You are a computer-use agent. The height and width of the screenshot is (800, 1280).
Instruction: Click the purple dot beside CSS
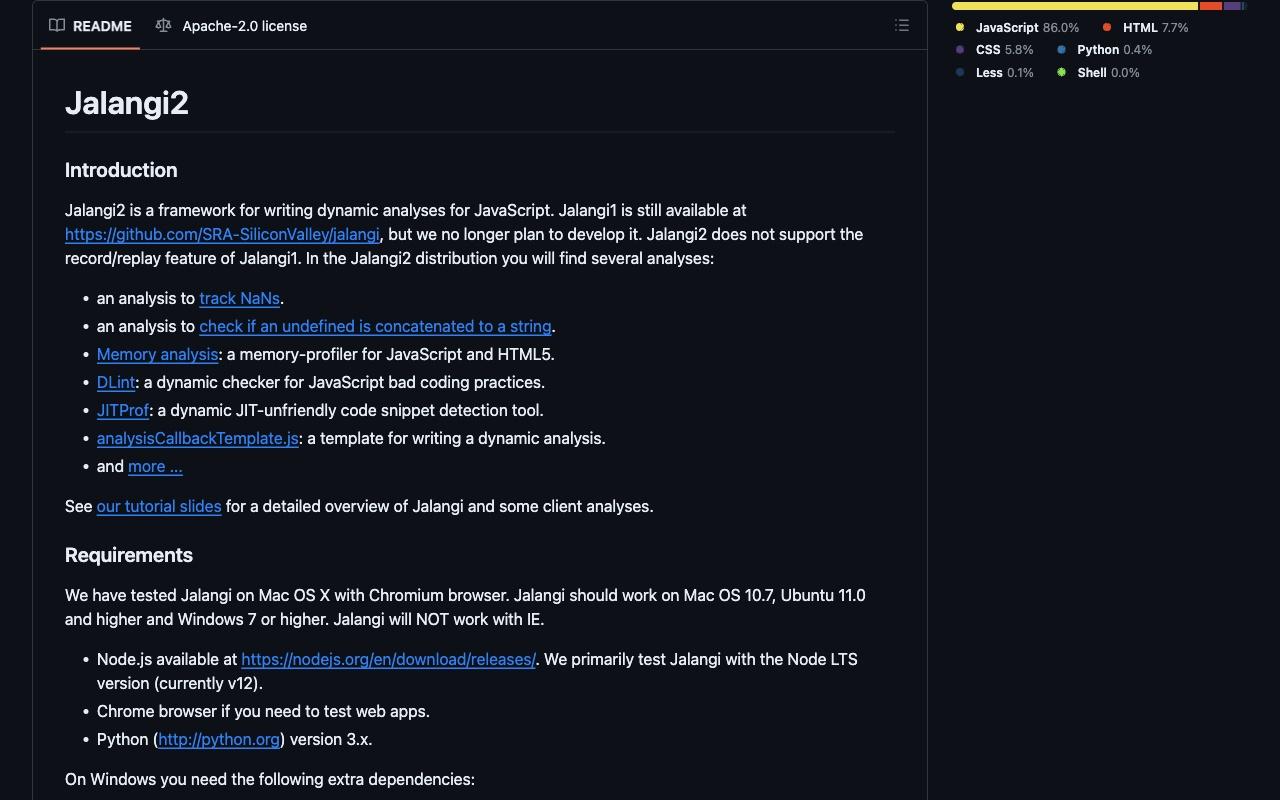click(960, 50)
